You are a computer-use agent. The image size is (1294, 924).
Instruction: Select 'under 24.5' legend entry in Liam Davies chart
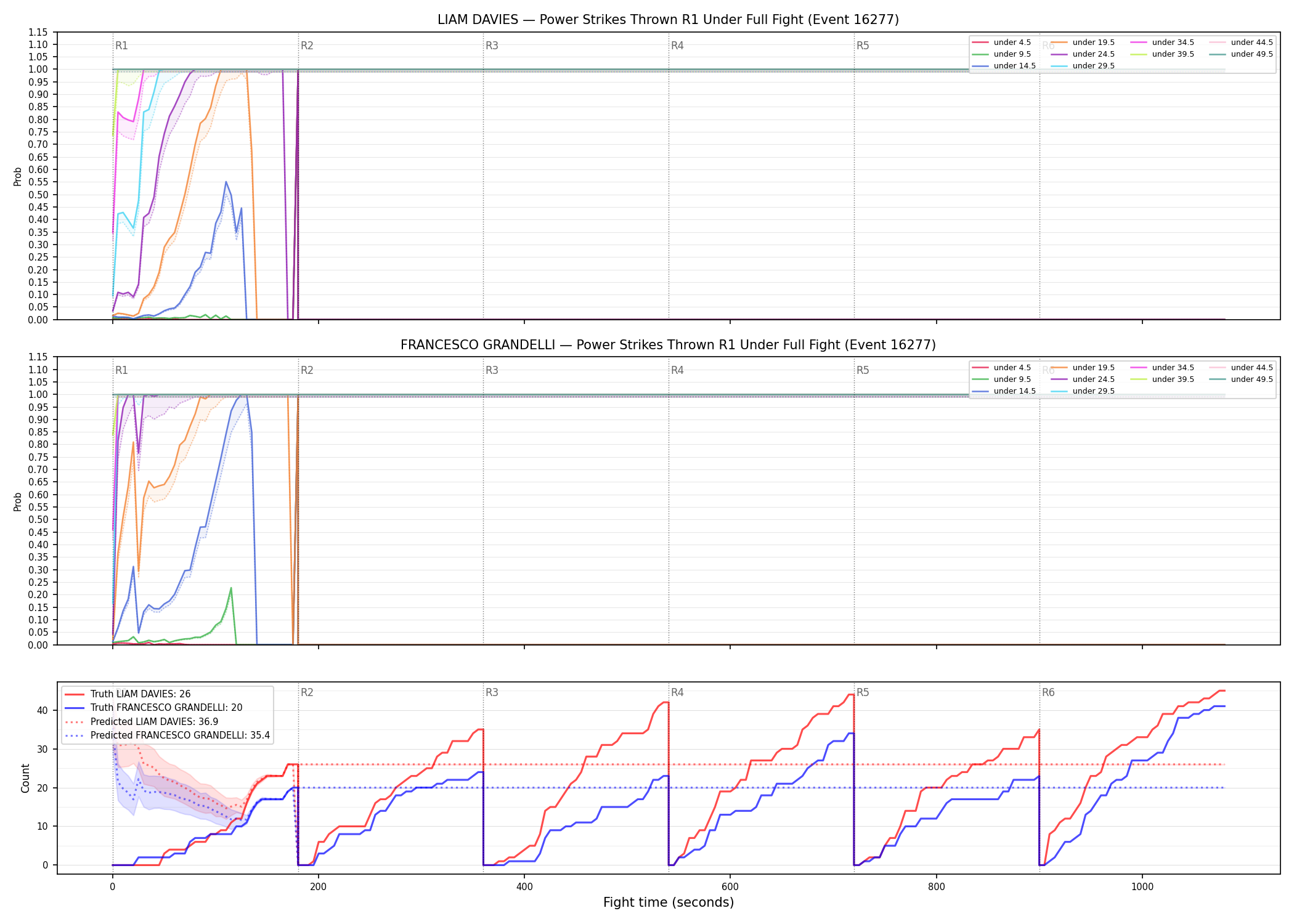1083,54
